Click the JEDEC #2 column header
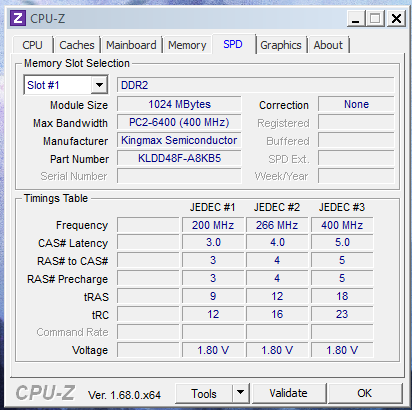The width and height of the screenshot is (412, 410). click(277, 207)
